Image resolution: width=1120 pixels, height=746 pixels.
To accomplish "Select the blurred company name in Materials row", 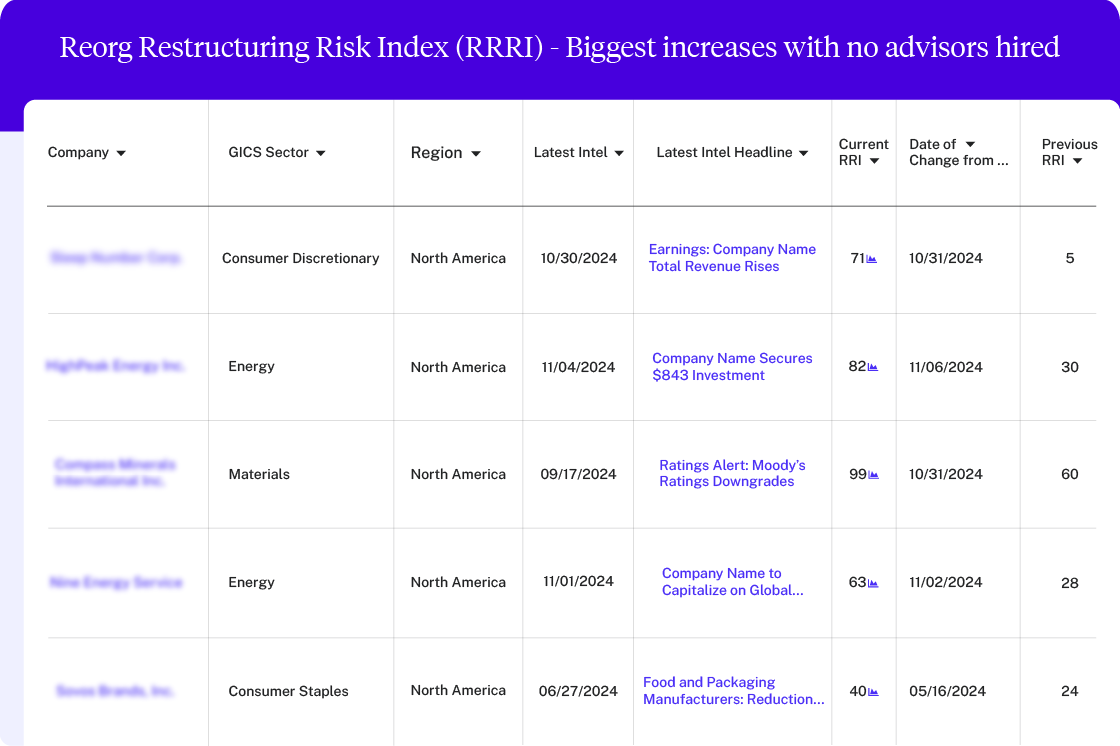I will point(115,473).
